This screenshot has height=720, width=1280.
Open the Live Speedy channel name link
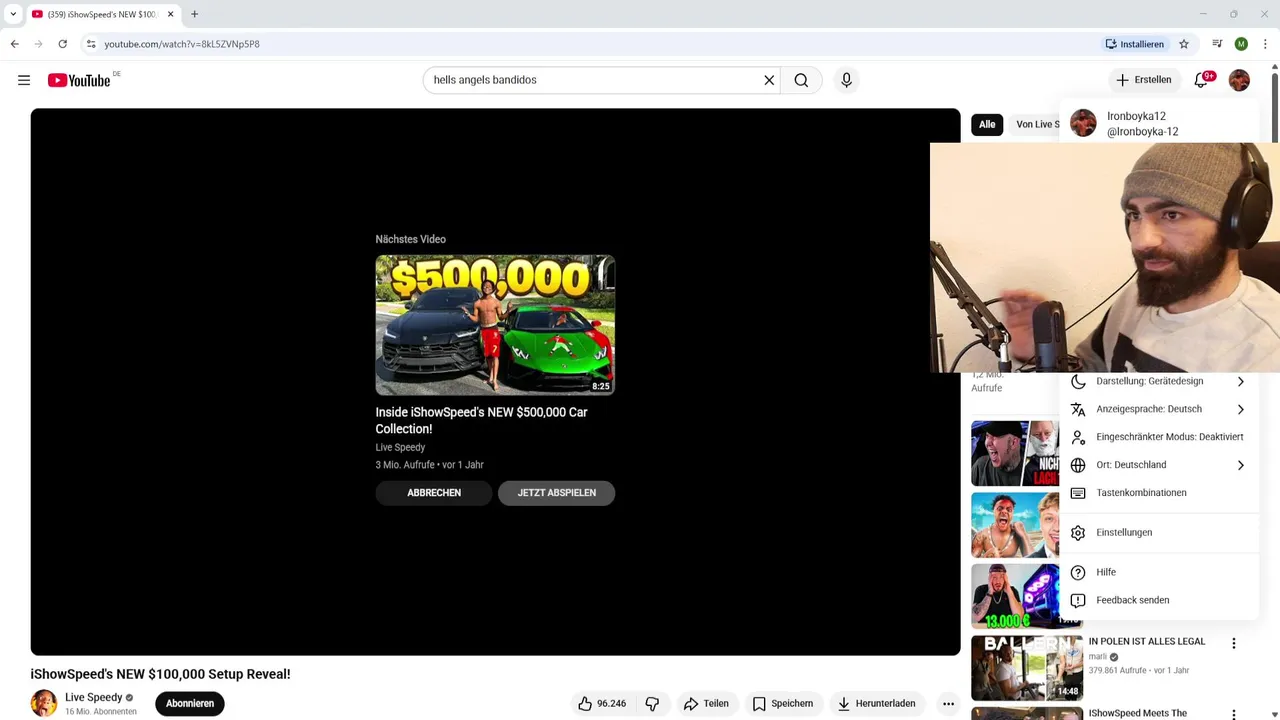94,698
